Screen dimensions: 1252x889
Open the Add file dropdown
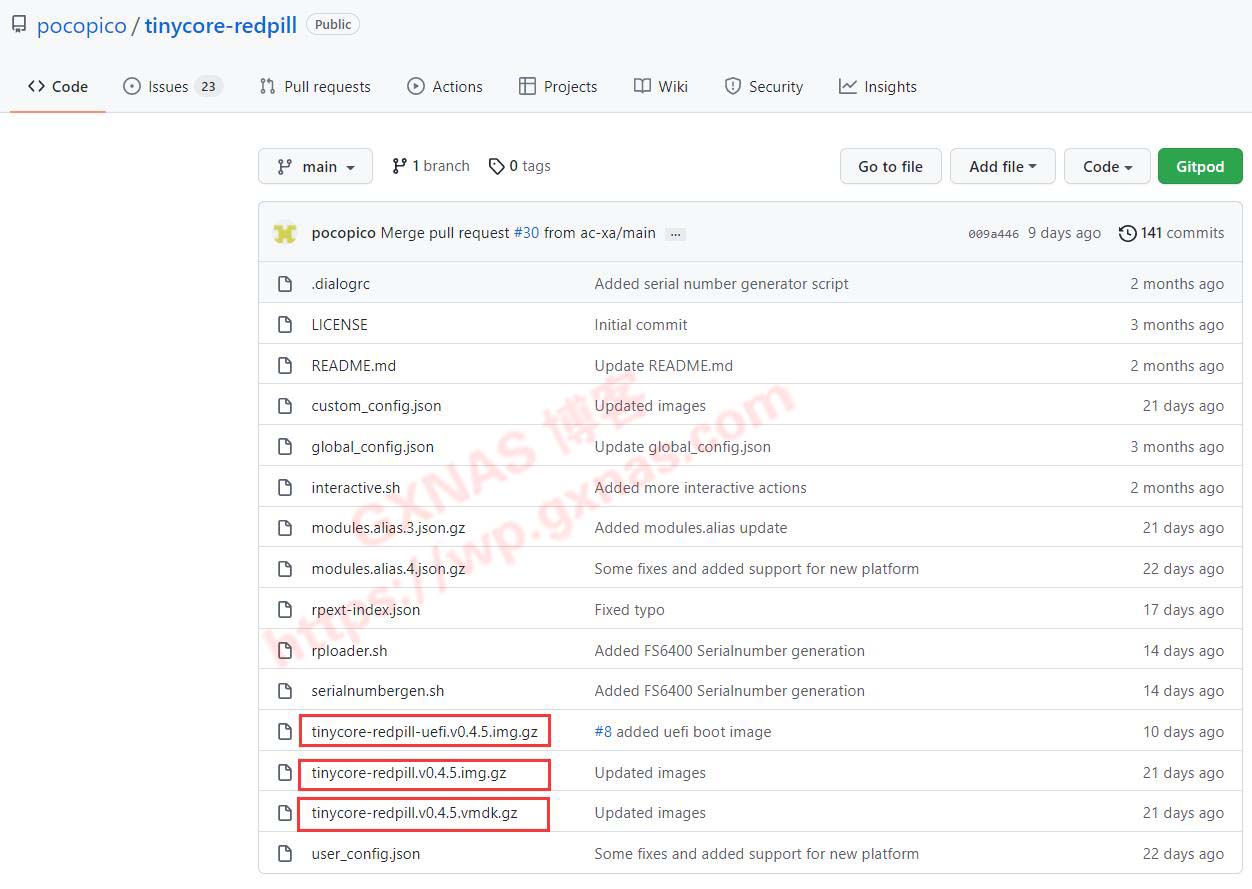pos(1002,166)
